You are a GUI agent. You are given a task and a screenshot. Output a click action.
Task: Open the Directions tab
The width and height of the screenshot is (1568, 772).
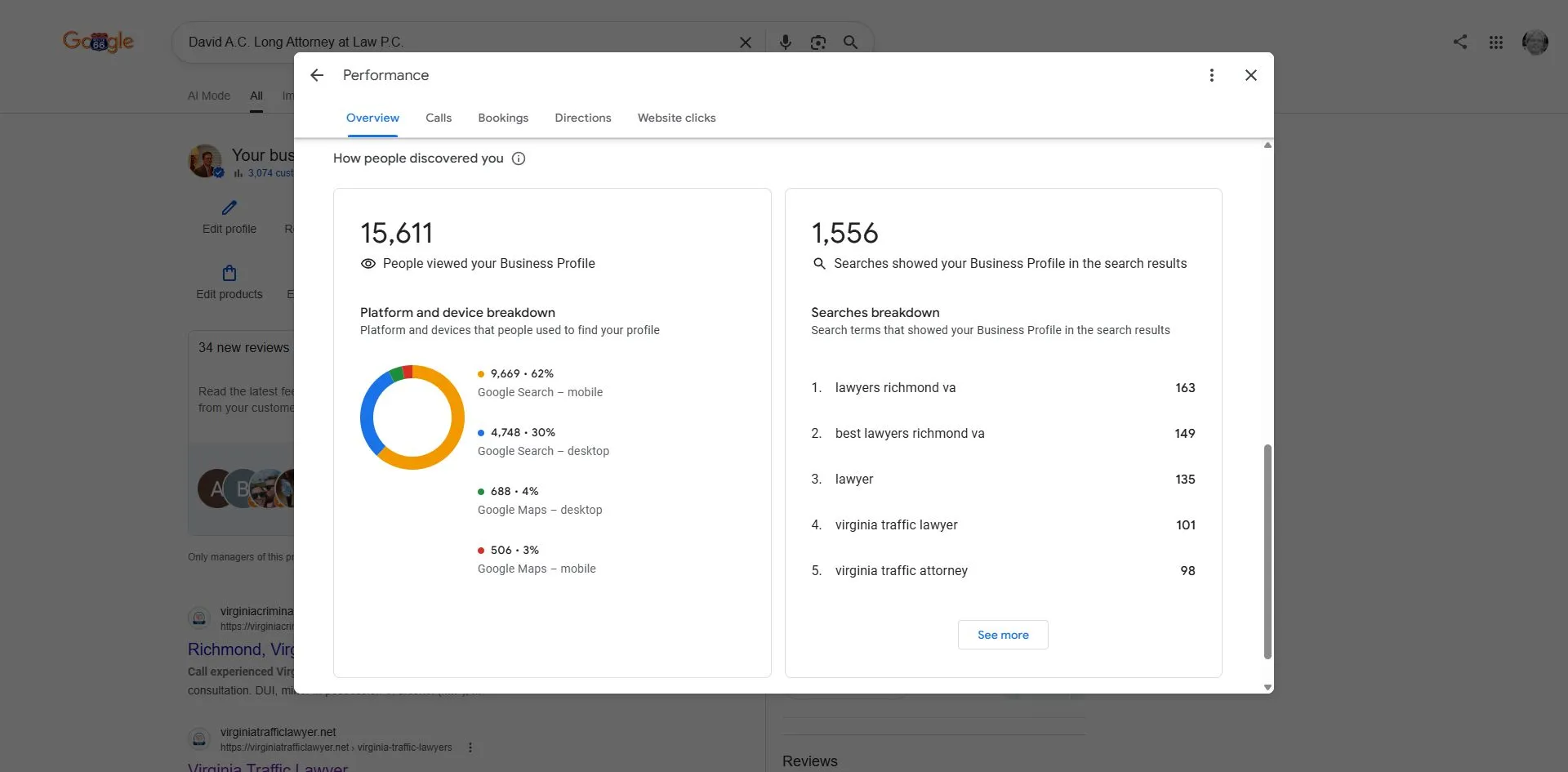(x=583, y=118)
